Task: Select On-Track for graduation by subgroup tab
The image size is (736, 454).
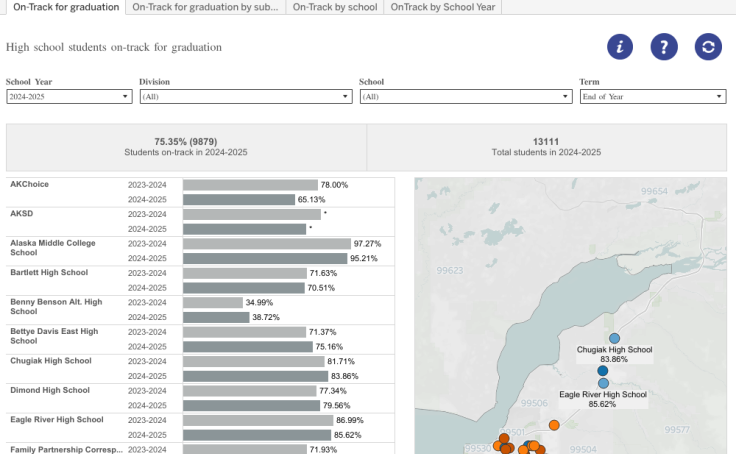Action: (205, 7)
